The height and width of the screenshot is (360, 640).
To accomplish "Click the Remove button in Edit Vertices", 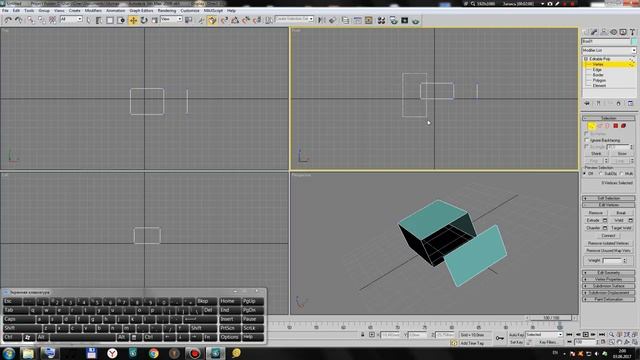I will [596, 213].
